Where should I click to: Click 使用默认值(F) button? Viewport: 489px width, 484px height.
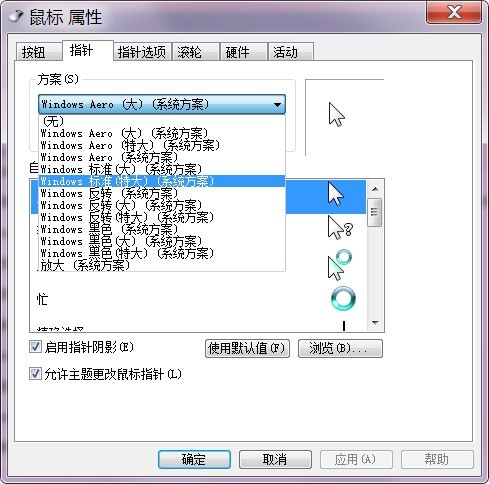(247, 348)
